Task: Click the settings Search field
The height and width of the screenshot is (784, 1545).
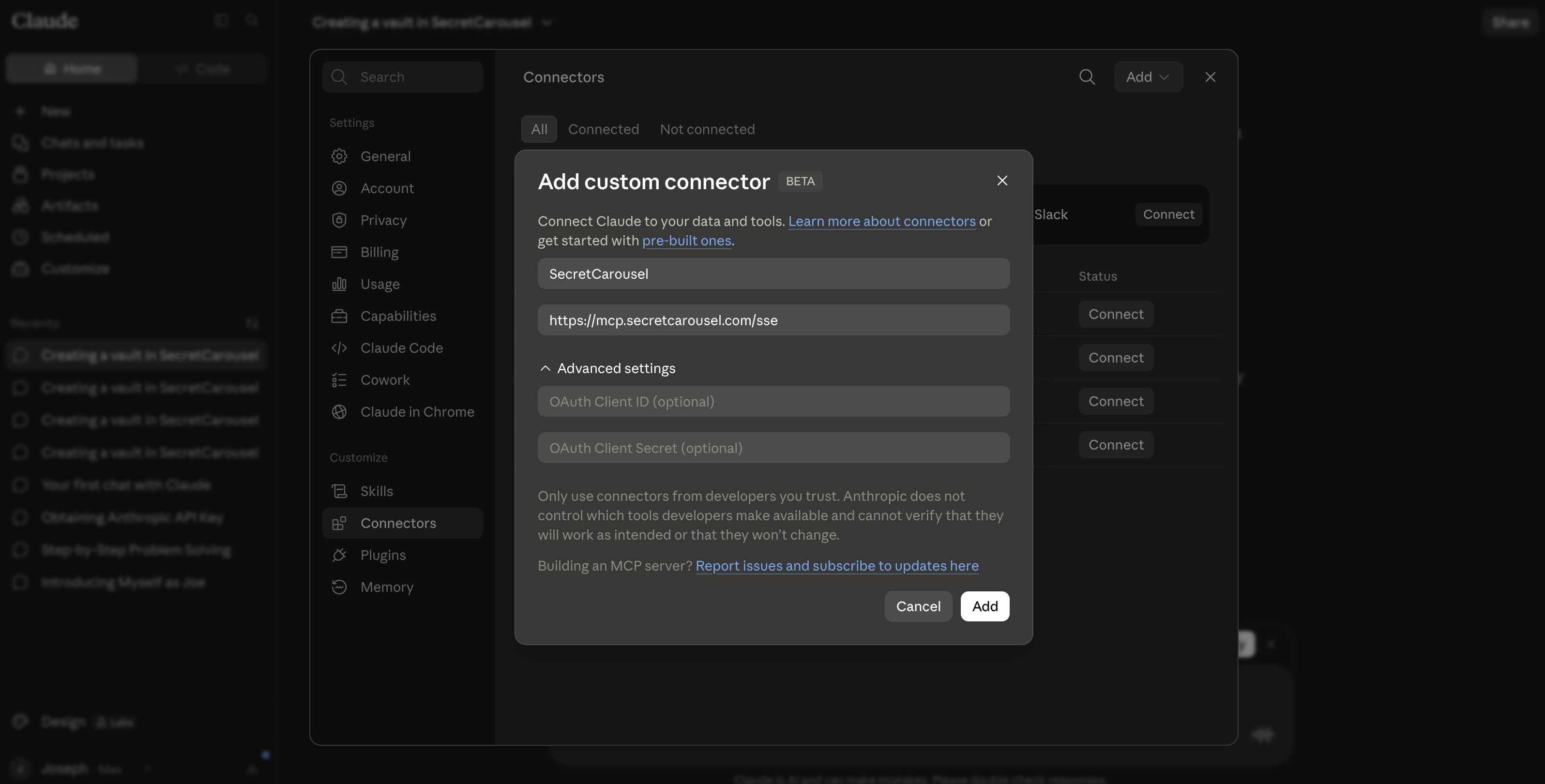Action: point(402,77)
